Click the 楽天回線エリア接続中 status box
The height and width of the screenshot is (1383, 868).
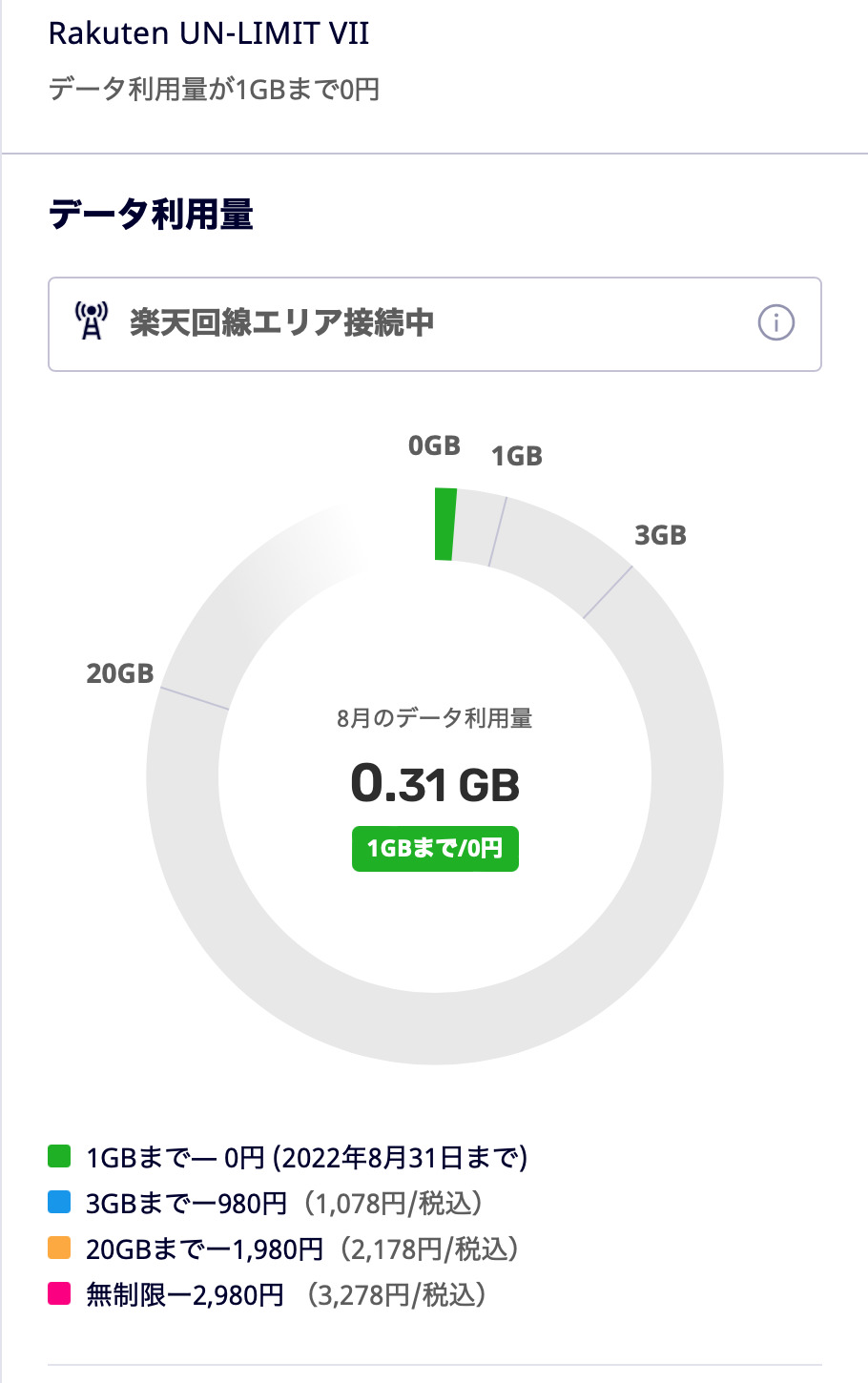(x=435, y=324)
